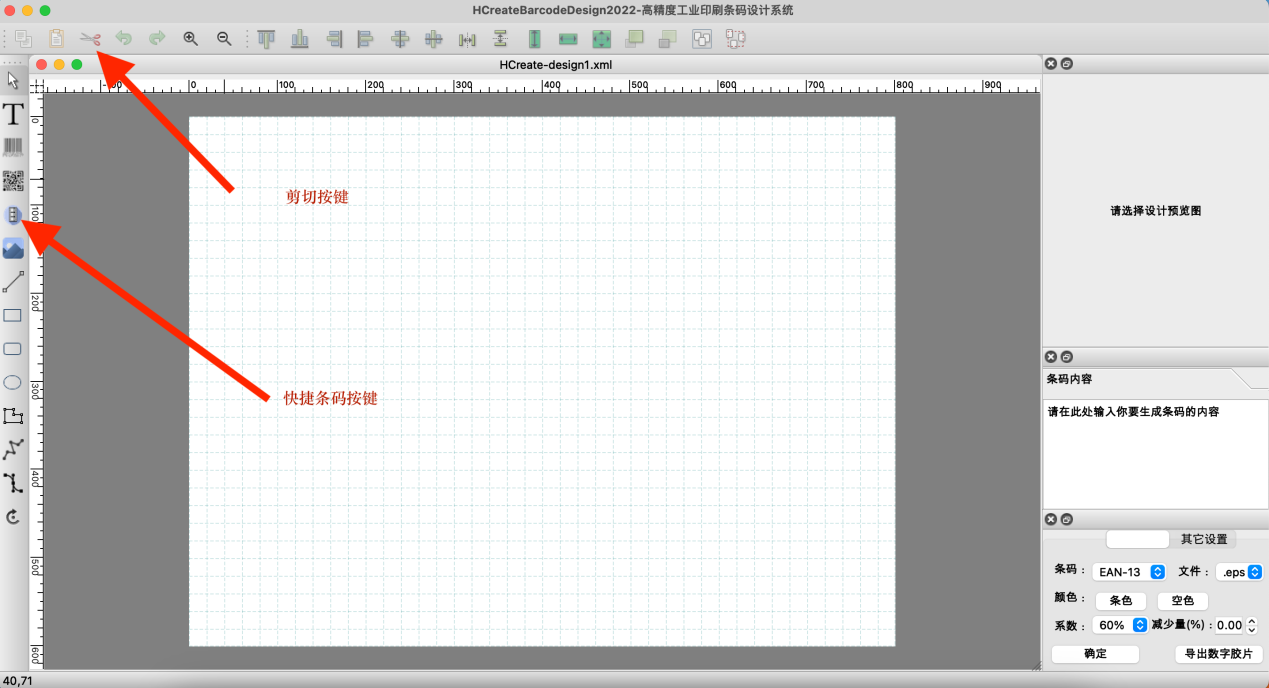Click the Zoom in magnifier
Screen dimensions: 1269x688
(x=190, y=39)
